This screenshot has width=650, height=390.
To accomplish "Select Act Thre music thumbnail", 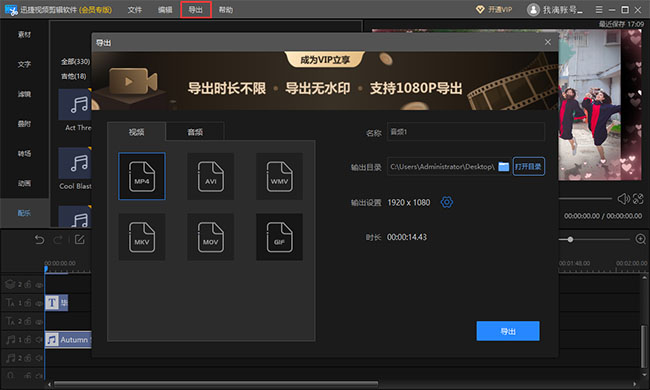I will pos(75,104).
